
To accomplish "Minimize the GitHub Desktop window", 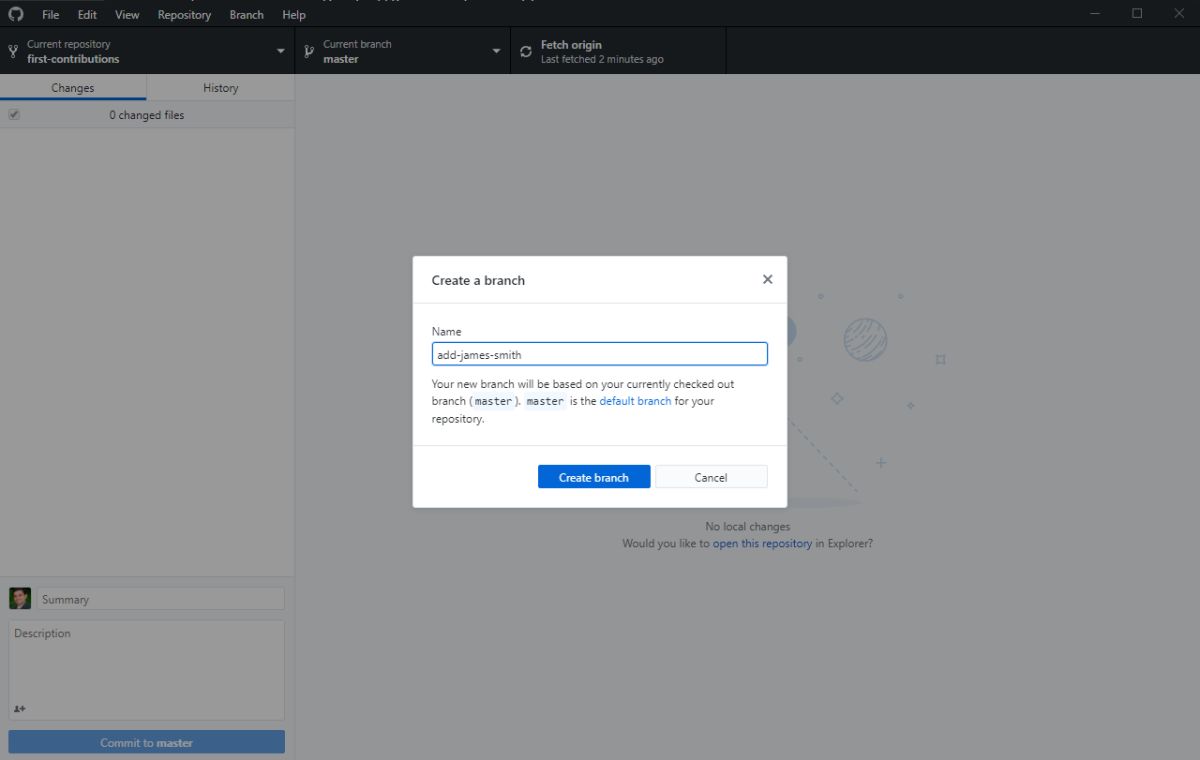I will (x=1095, y=13).
